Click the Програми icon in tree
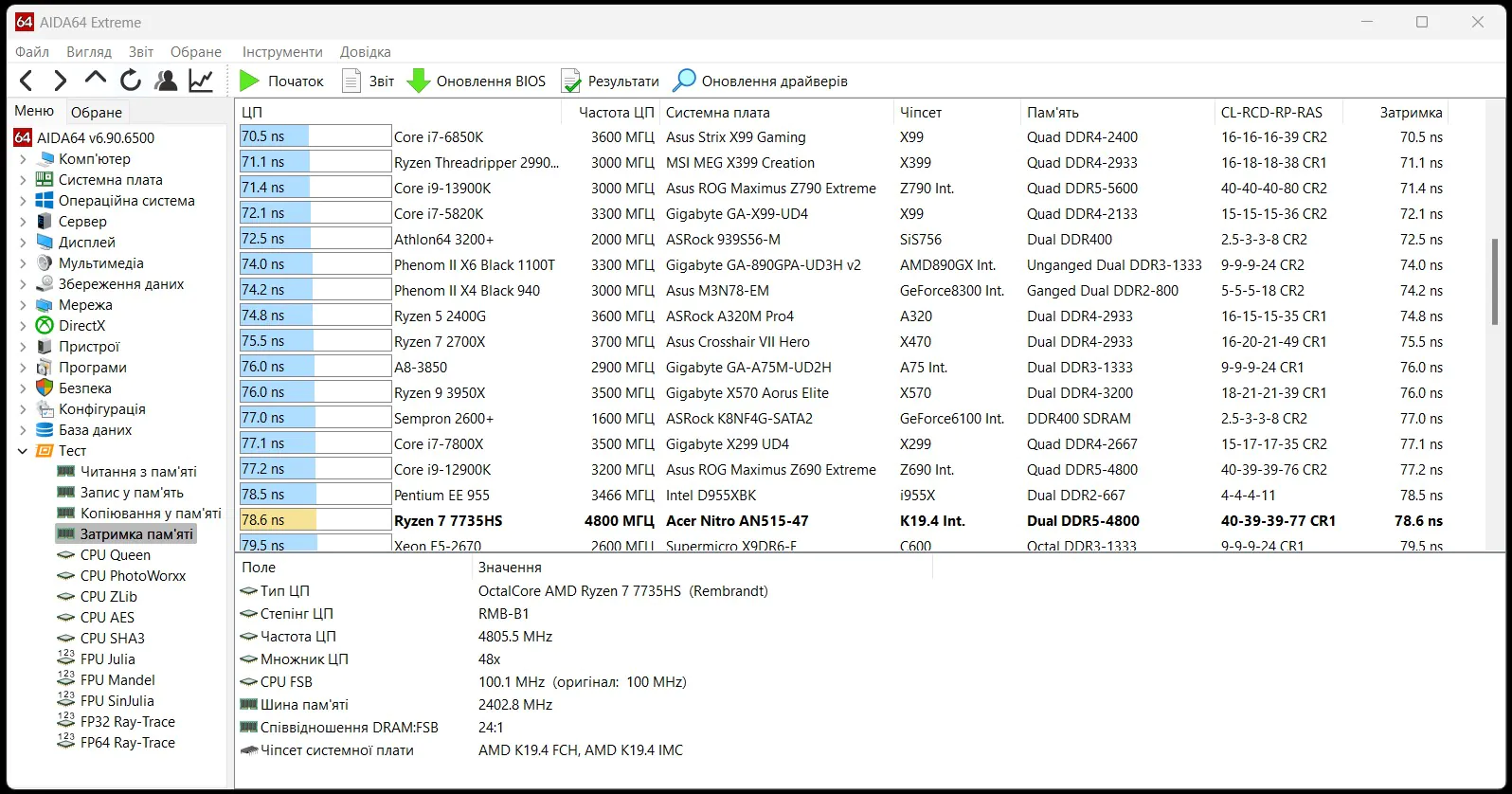1512x794 pixels. click(x=44, y=368)
